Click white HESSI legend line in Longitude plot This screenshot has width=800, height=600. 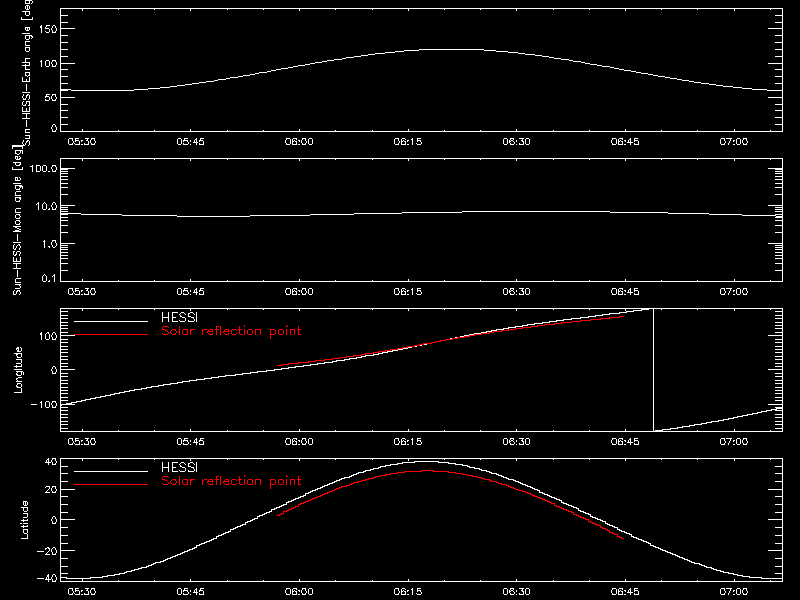111,321
